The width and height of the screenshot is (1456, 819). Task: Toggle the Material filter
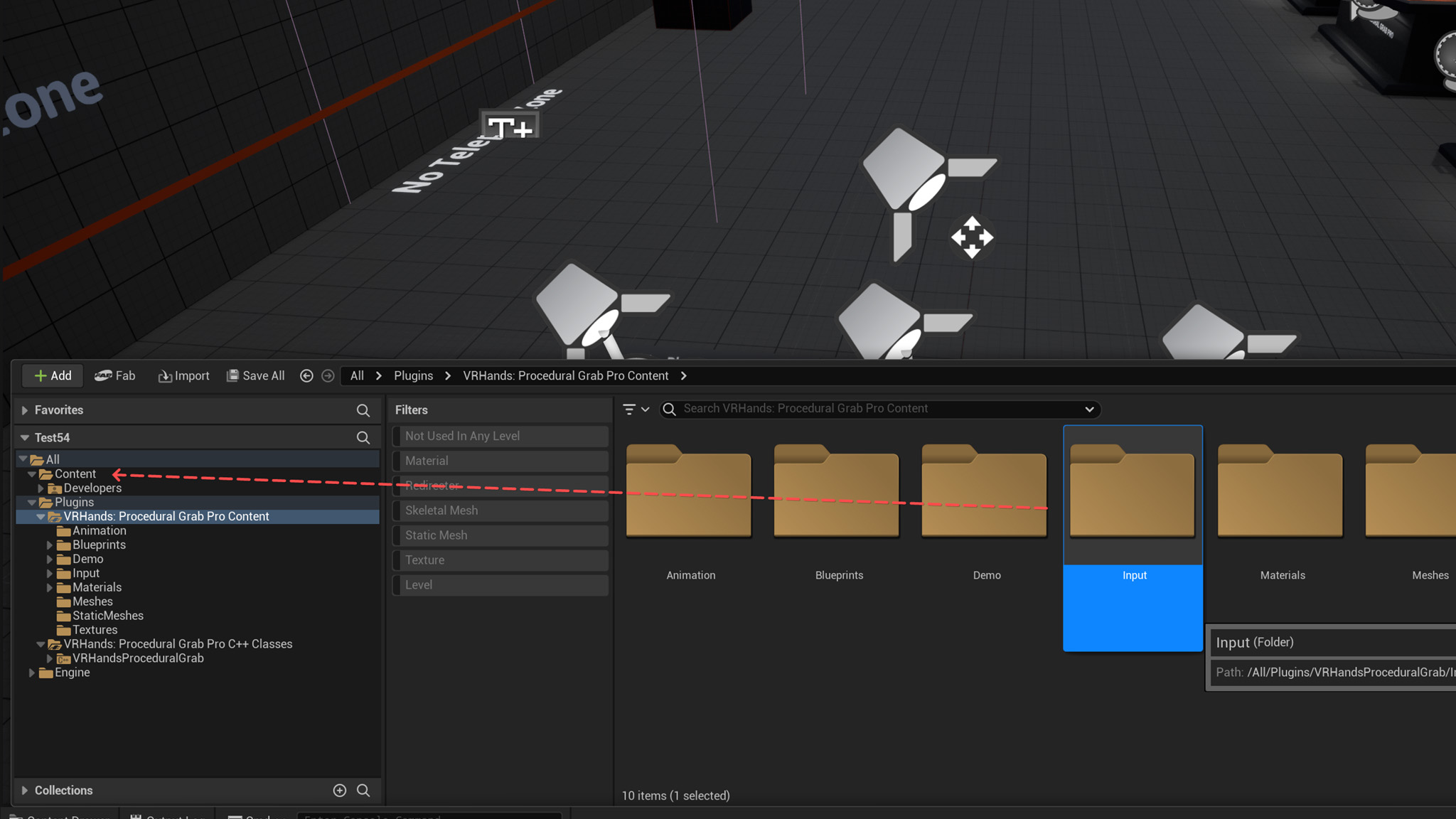pyautogui.click(x=501, y=461)
